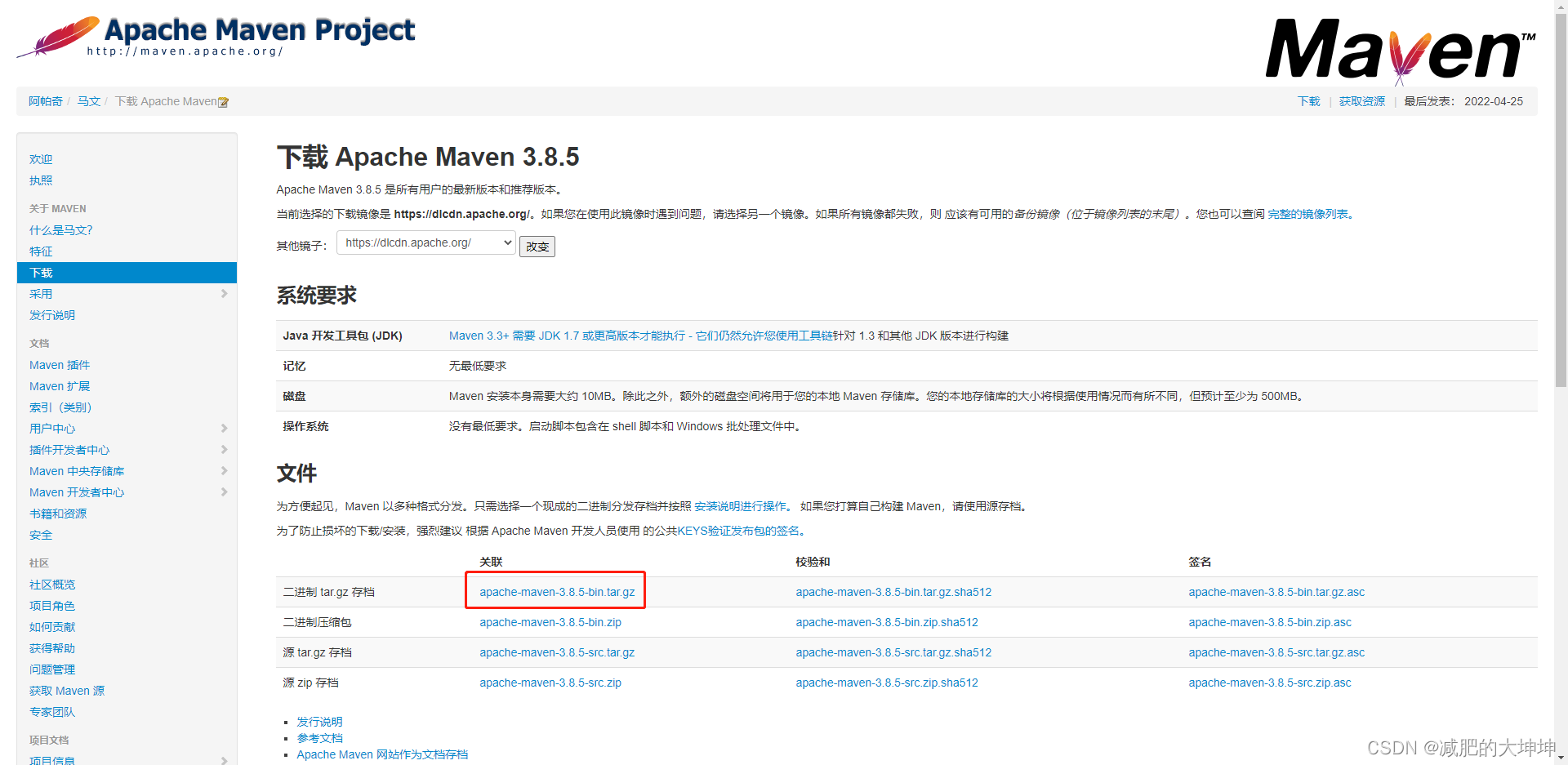Click the 最后发表 date 2022-04-25

[1494, 101]
